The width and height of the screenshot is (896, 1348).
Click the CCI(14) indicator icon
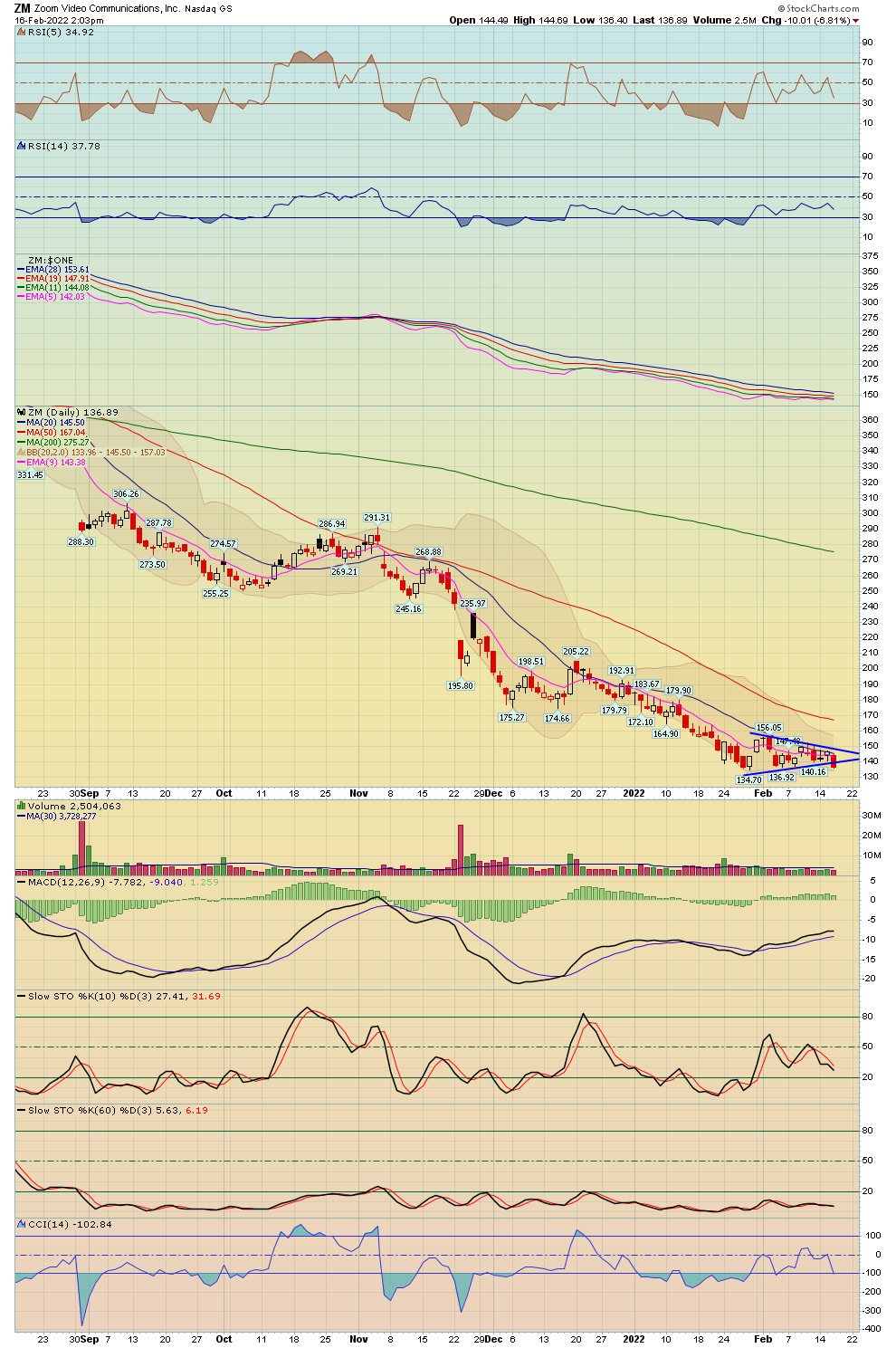pos(22,1224)
